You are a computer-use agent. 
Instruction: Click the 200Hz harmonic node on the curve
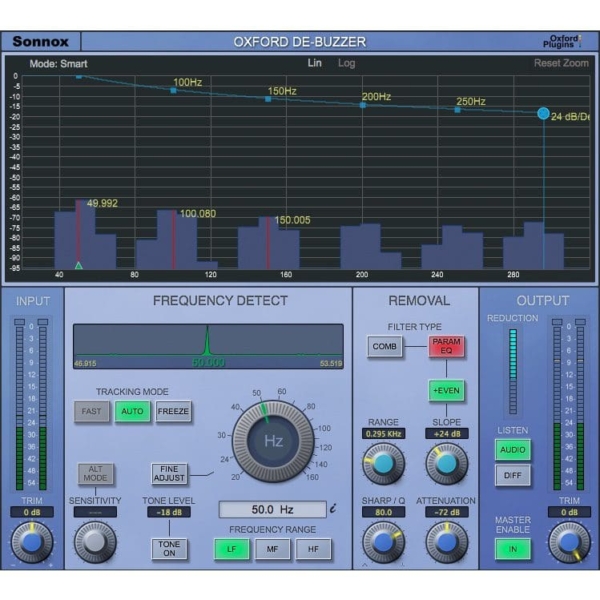pyautogui.click(x=362, y=105)
